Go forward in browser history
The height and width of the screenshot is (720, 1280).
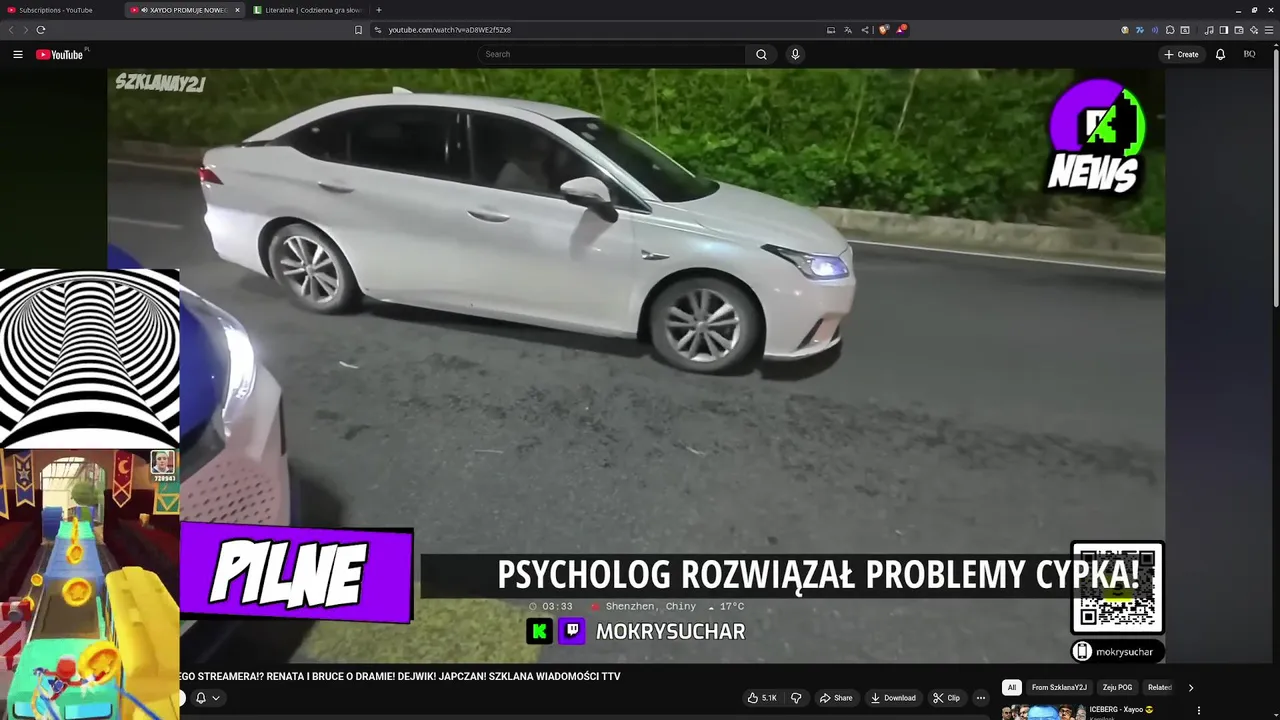click(25, 30)
